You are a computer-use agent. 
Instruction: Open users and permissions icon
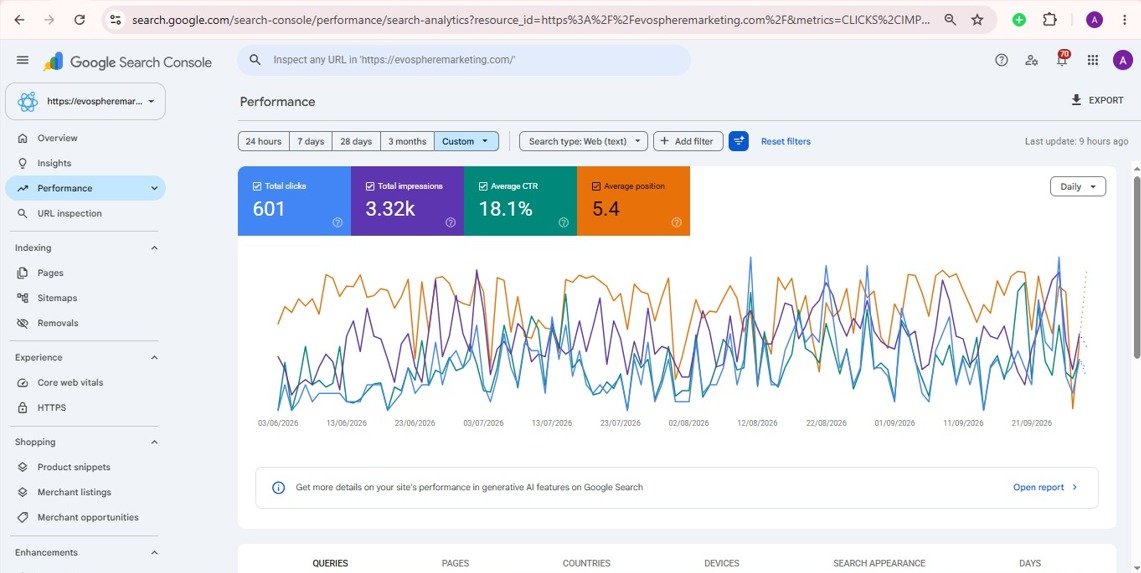pyautogui.click(x=1031, y=60)
